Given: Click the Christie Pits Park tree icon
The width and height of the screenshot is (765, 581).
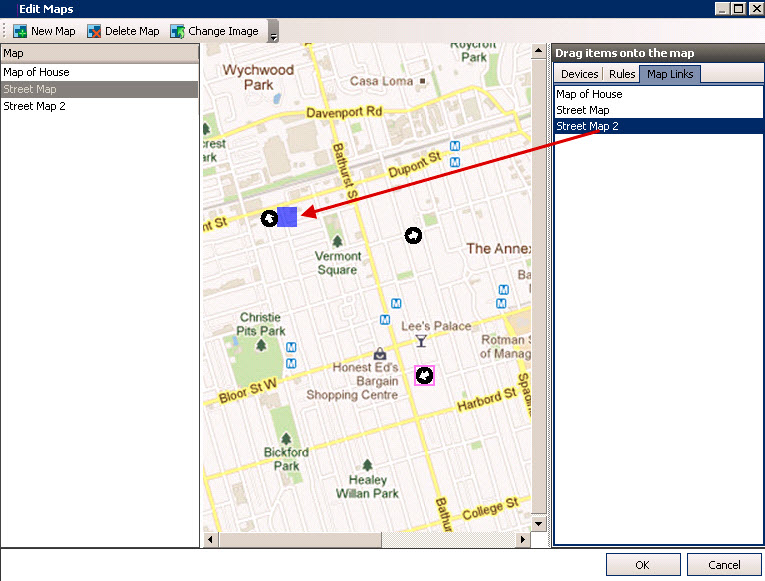Looking at the screenshot, I should coord(261,345).
